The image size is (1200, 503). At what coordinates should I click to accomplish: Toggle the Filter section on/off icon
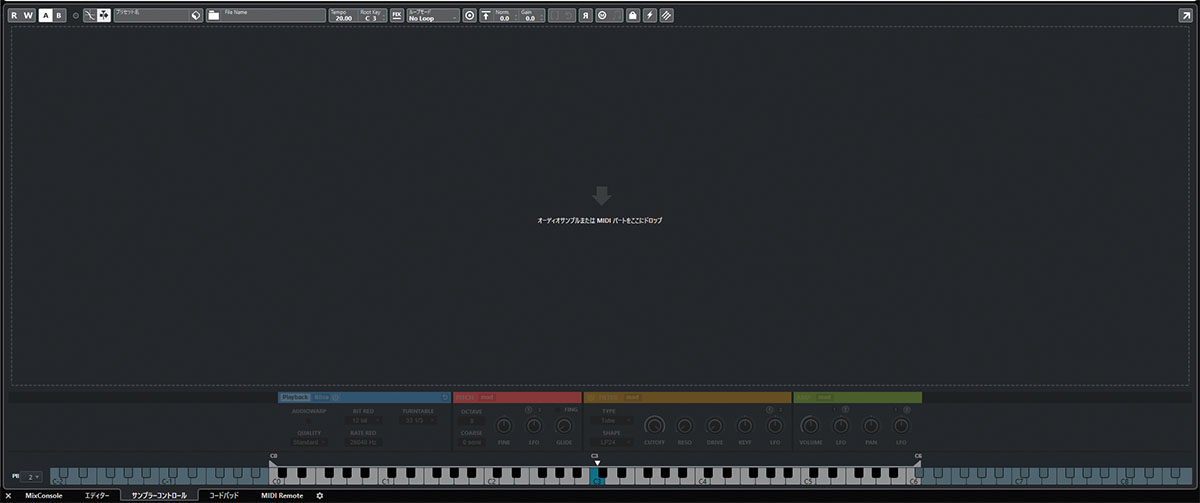point(591,397)
